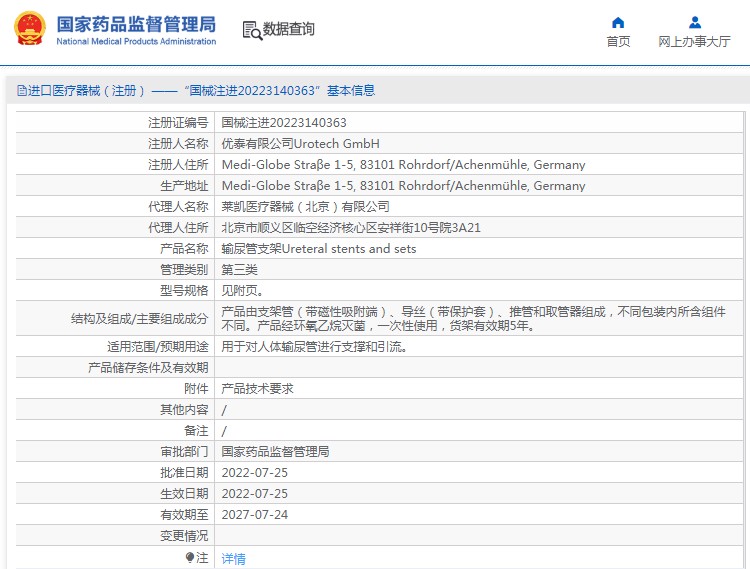Click the 变更情况 row label
Viewport: 750px width, 569px height.
coord(184,536)
